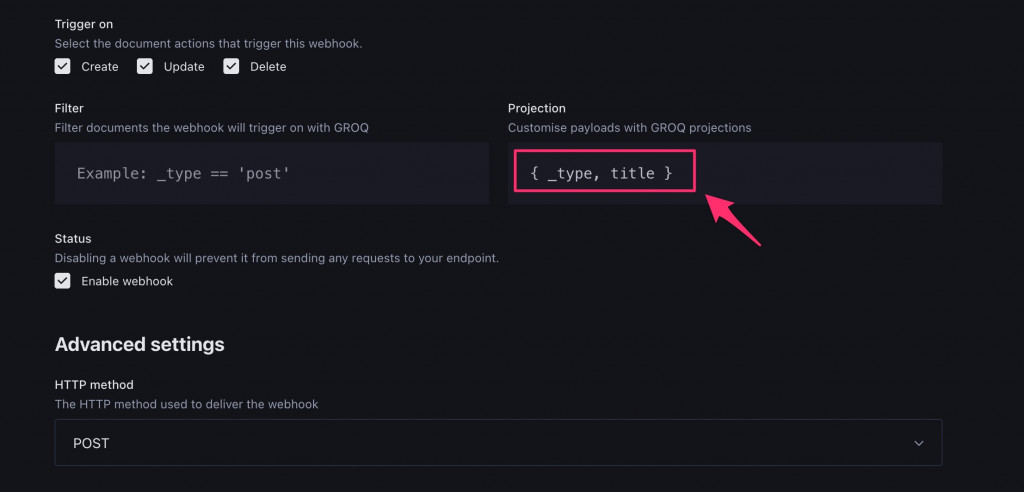Disable the Delete trigger checkbox
Viewport: 1024px width, 492px height.
point(231,67)
